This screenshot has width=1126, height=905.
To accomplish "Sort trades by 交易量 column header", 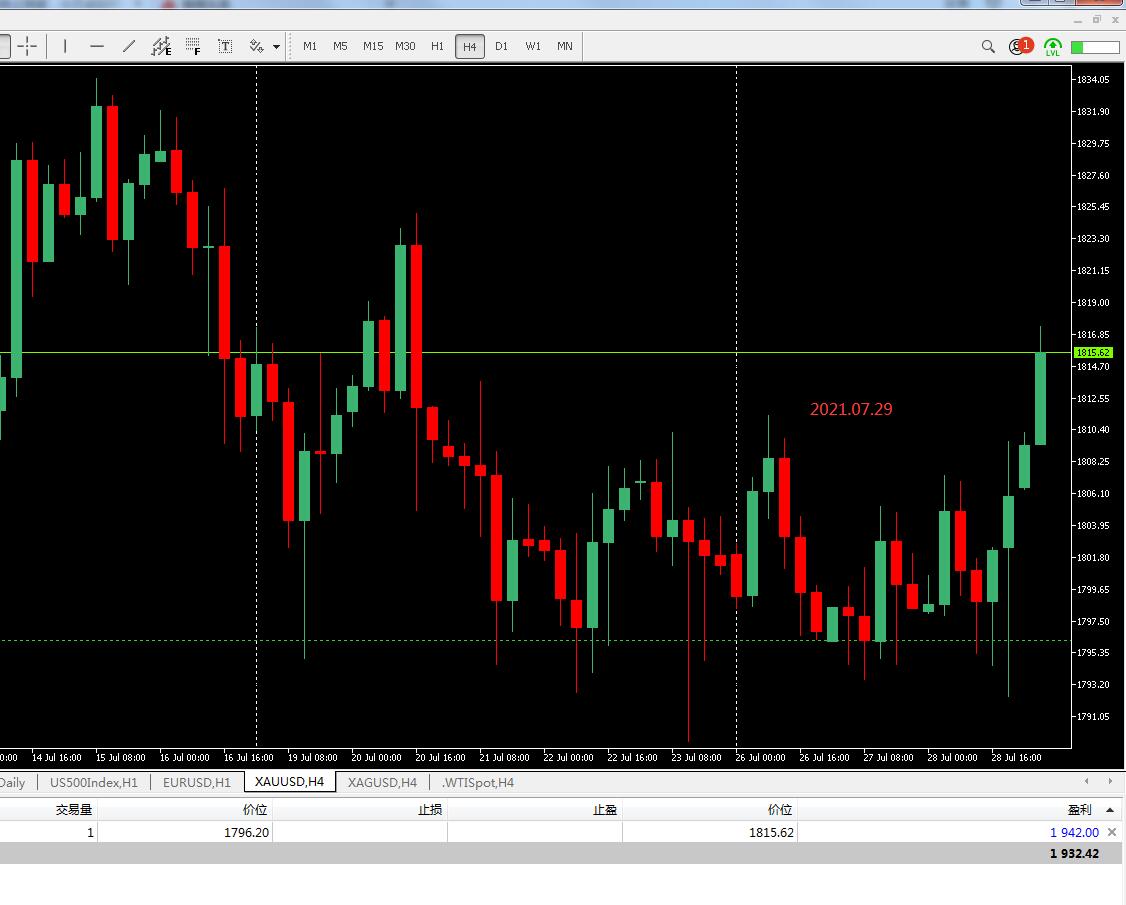I will pos(74,809).
